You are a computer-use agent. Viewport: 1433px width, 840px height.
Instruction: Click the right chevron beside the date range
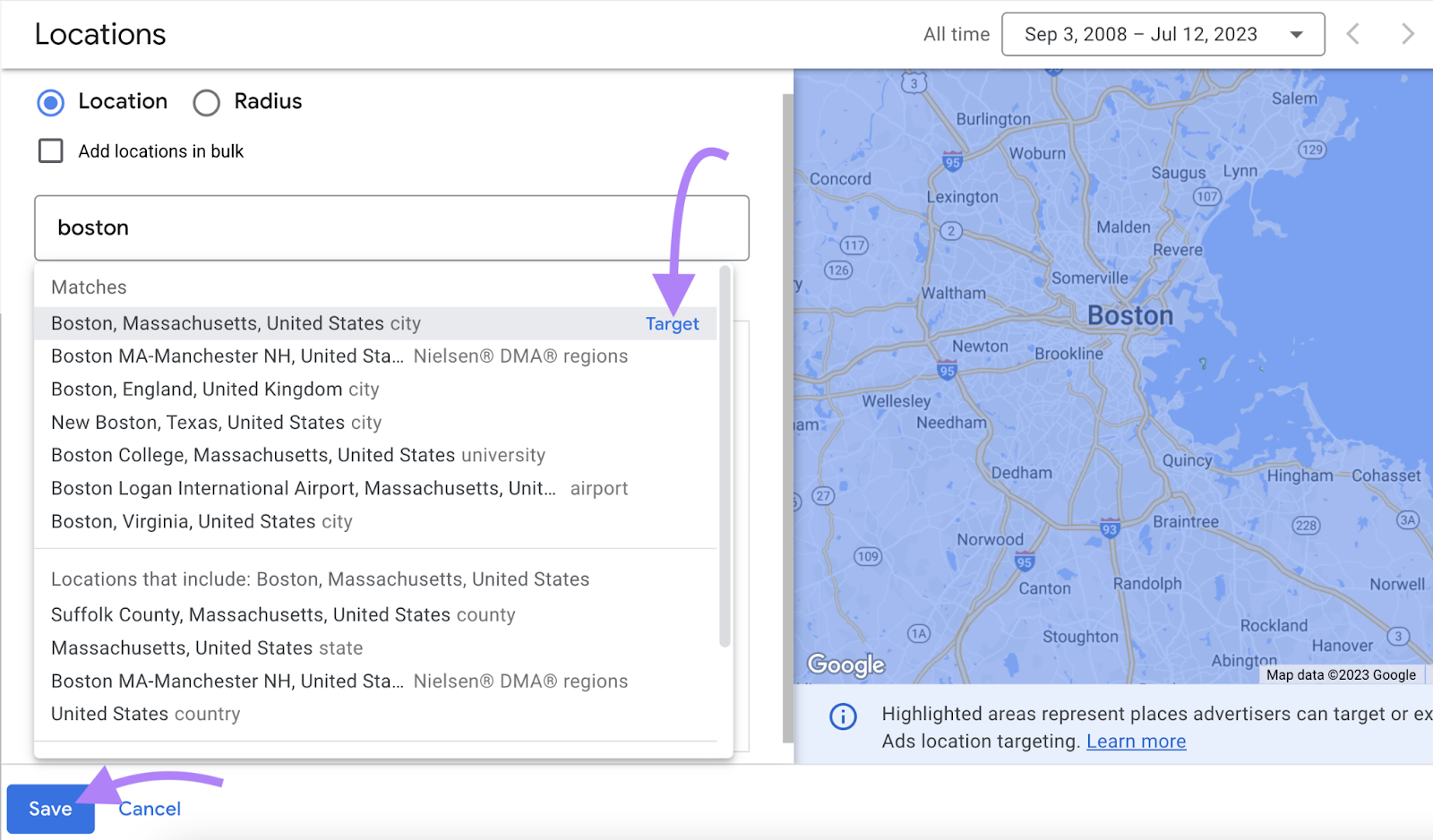1408,33
